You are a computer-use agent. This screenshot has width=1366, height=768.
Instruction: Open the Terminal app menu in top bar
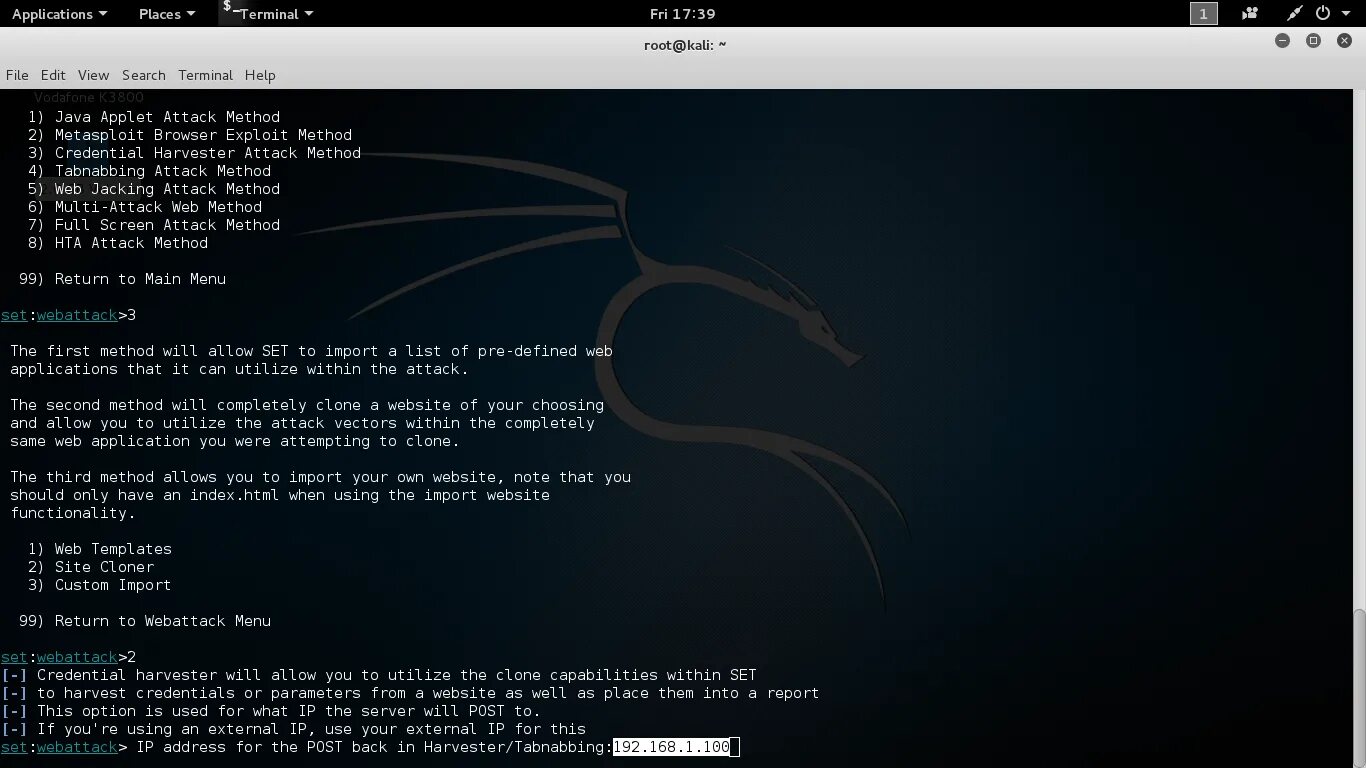(x=276, y=14)
